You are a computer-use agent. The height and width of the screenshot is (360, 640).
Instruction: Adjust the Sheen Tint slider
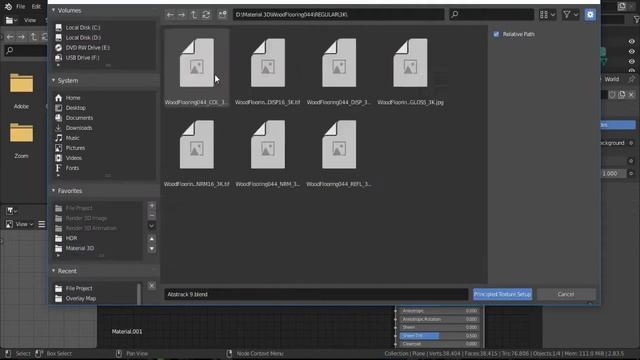pyautogui.click(x=439, y=336)
